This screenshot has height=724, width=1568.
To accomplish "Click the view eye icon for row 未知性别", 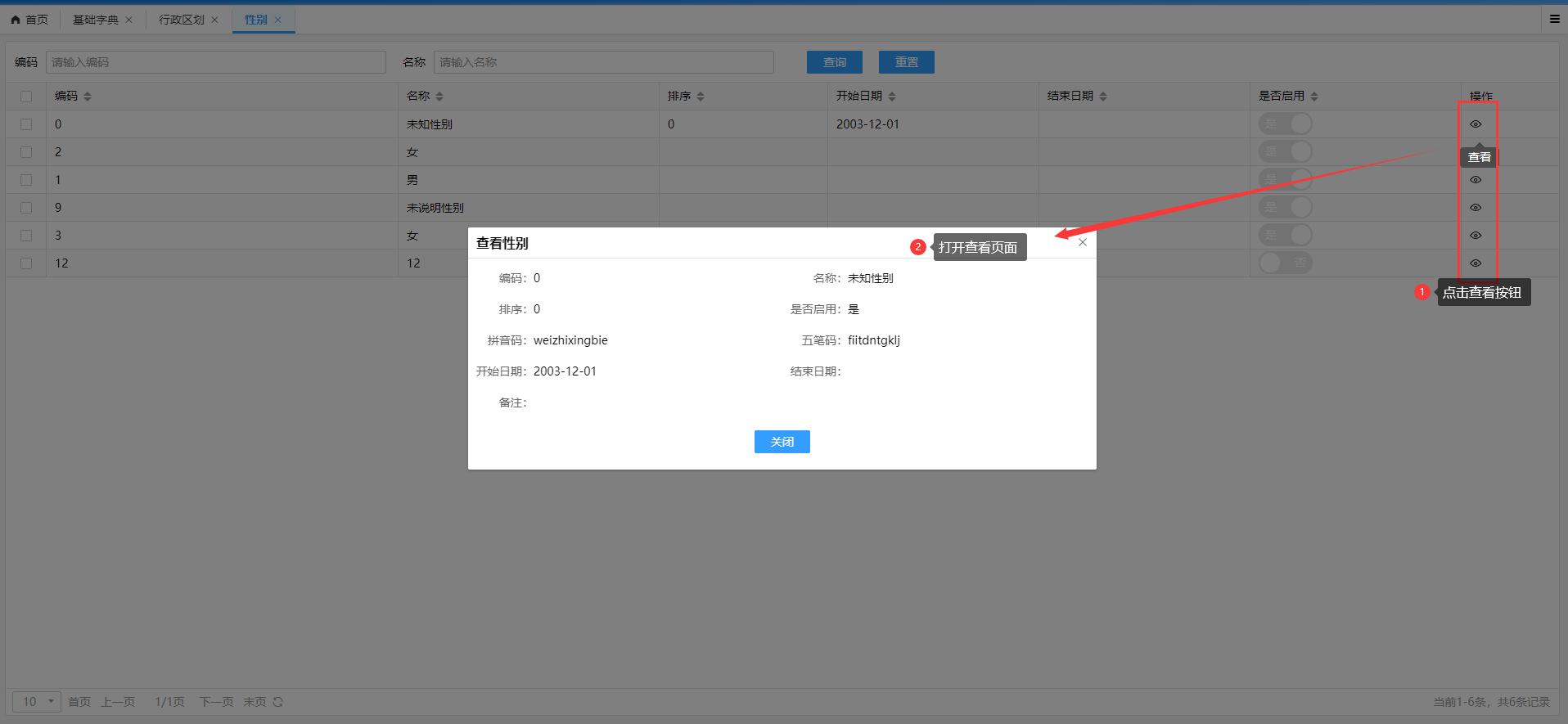I will point(1475,124).
